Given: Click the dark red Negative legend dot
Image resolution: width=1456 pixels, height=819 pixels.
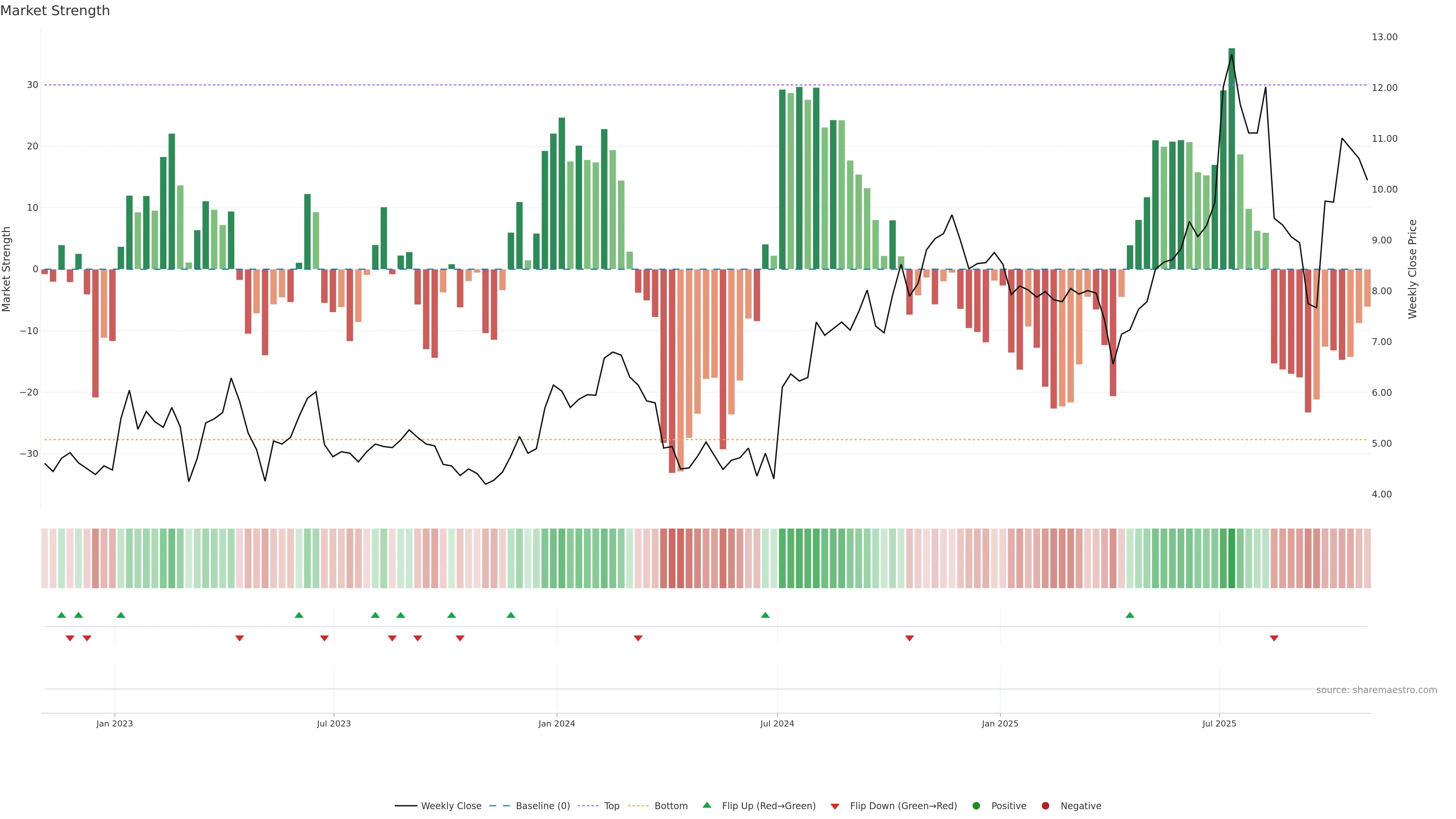Looking at the screenshot, I should [x=1045, y=806].
